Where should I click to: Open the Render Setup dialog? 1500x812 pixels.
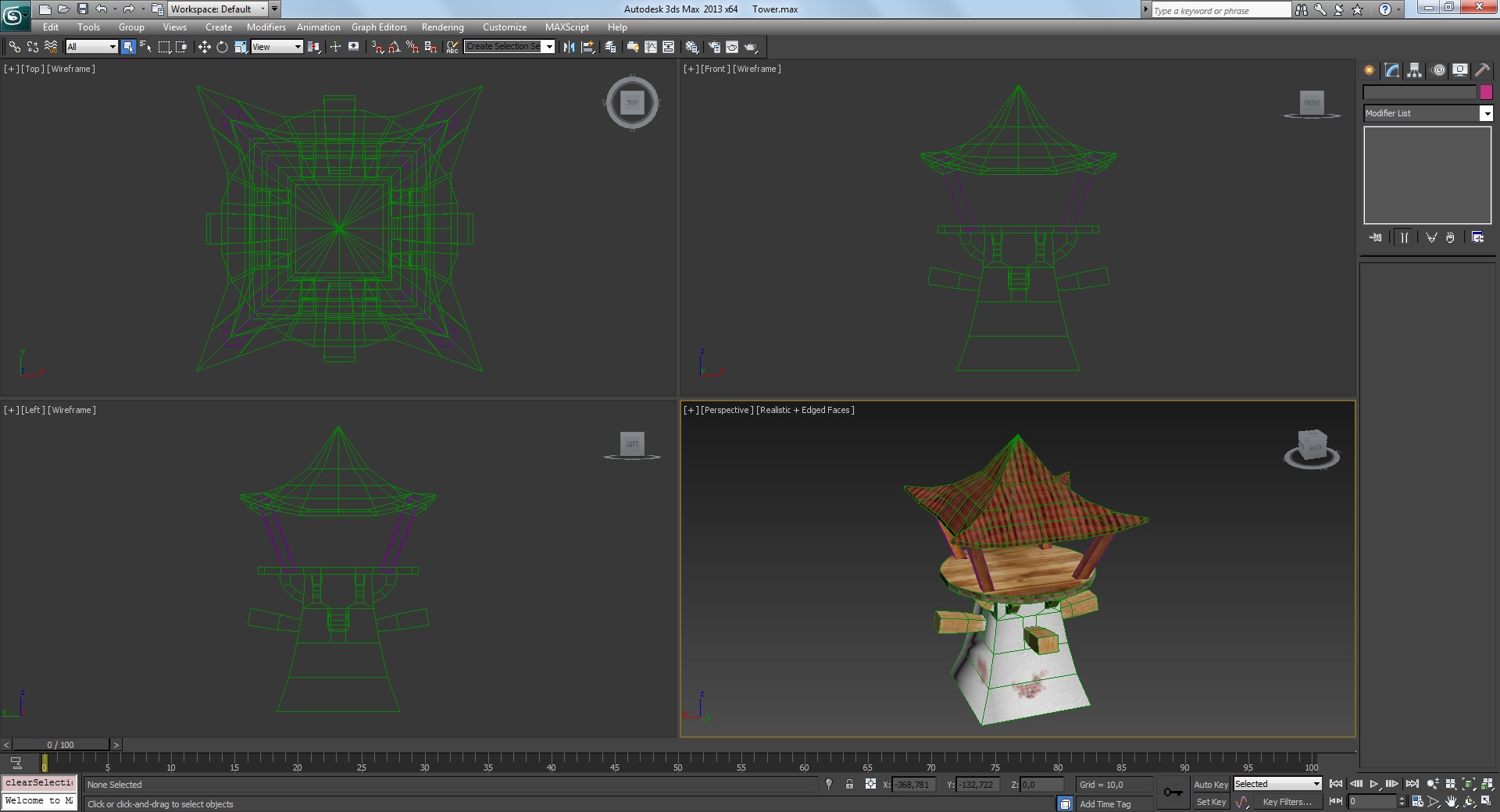pyautogui.click(x=714, y=47)
